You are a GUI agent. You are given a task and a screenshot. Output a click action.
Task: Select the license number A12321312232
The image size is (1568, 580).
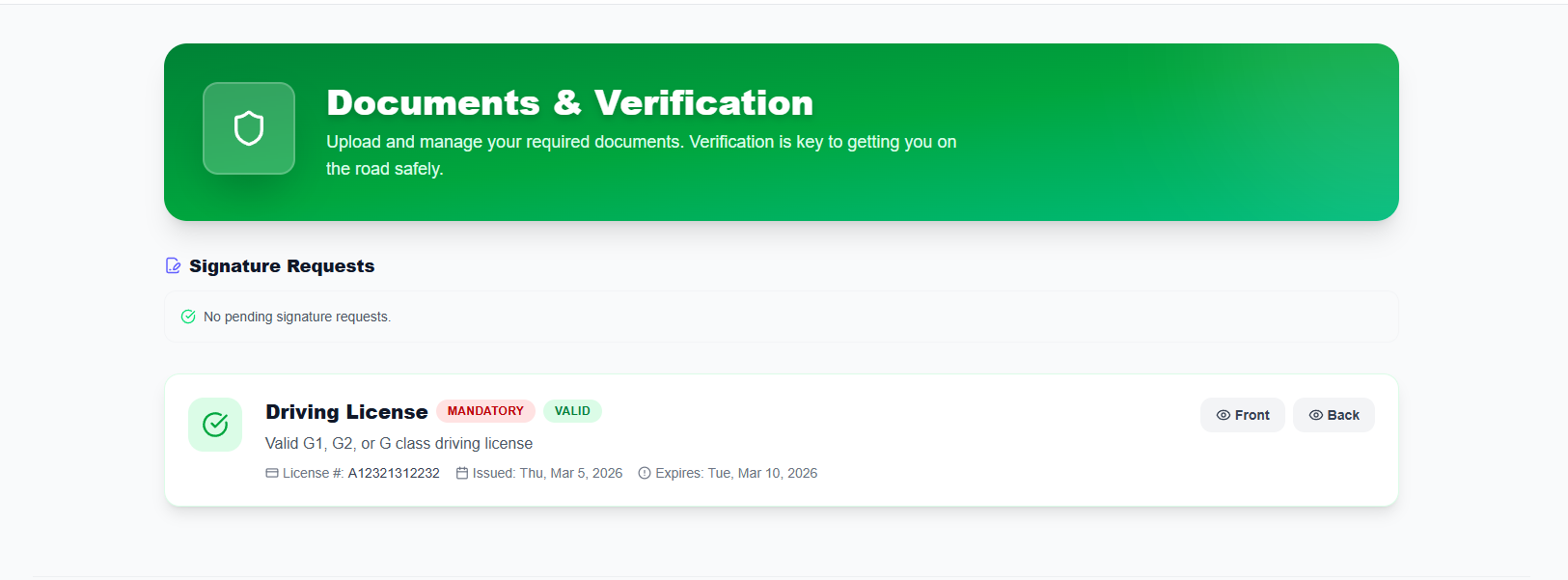tap(394, 473)
